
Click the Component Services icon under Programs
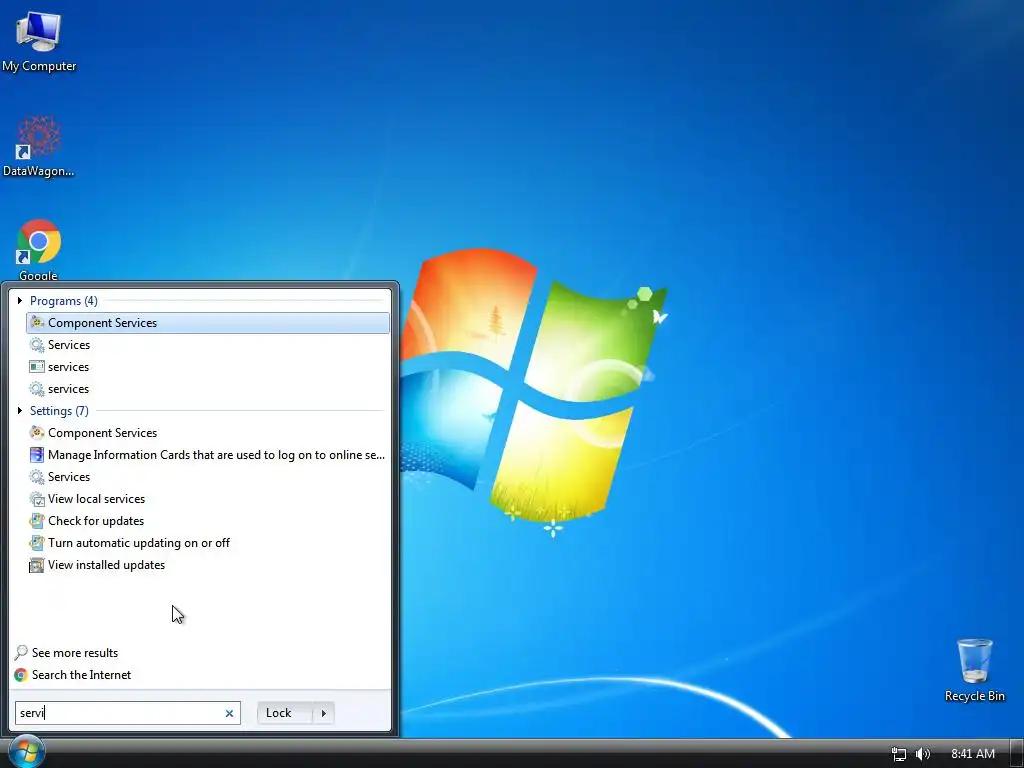(x=37, y=323)
